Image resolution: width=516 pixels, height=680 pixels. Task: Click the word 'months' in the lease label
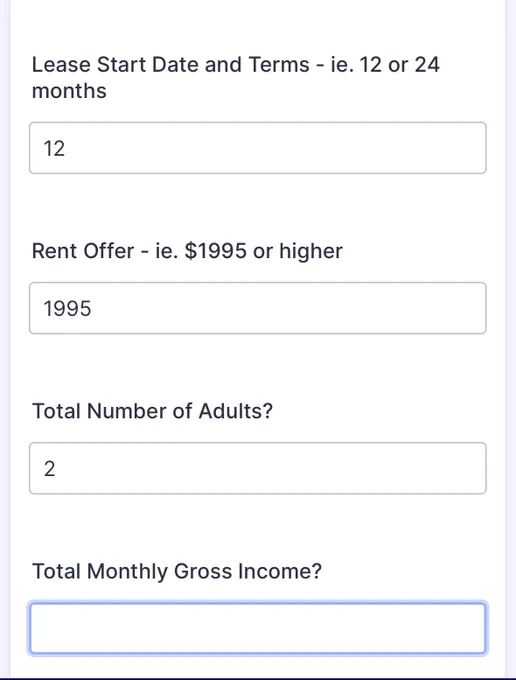click(69, 91)
